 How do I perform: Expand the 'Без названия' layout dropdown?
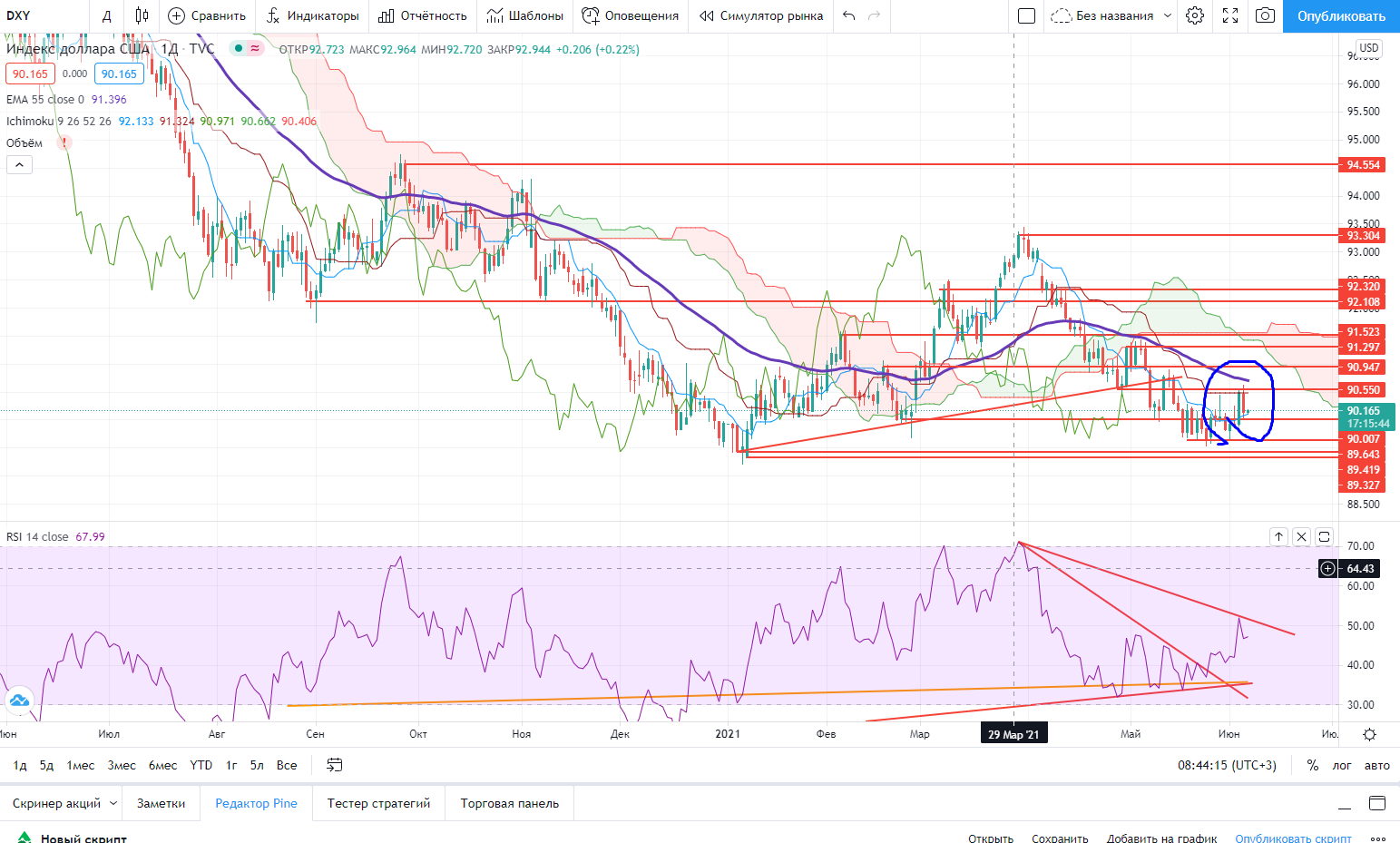[x=1168, y=15]
